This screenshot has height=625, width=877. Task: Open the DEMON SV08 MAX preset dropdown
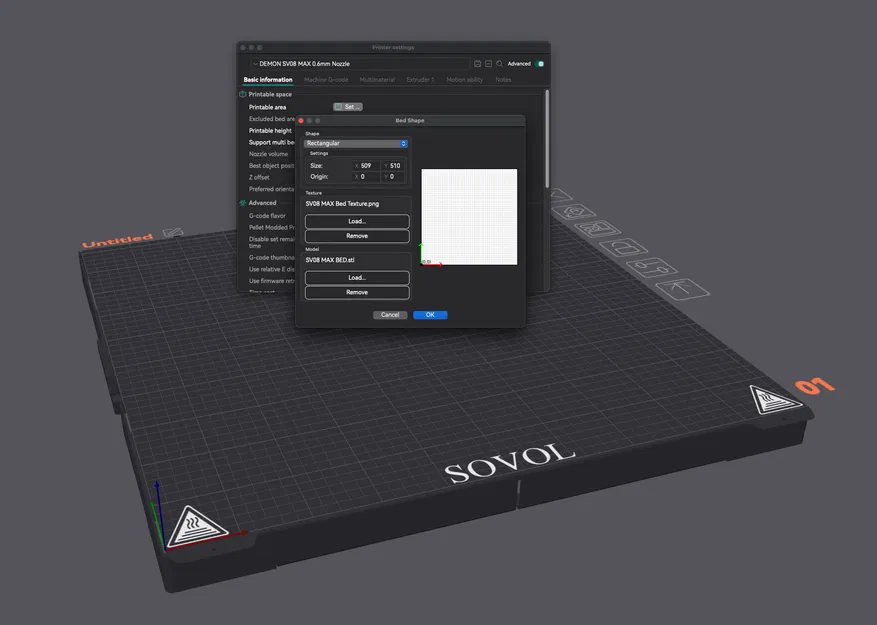pyautogui.click(x=360, y=64)
